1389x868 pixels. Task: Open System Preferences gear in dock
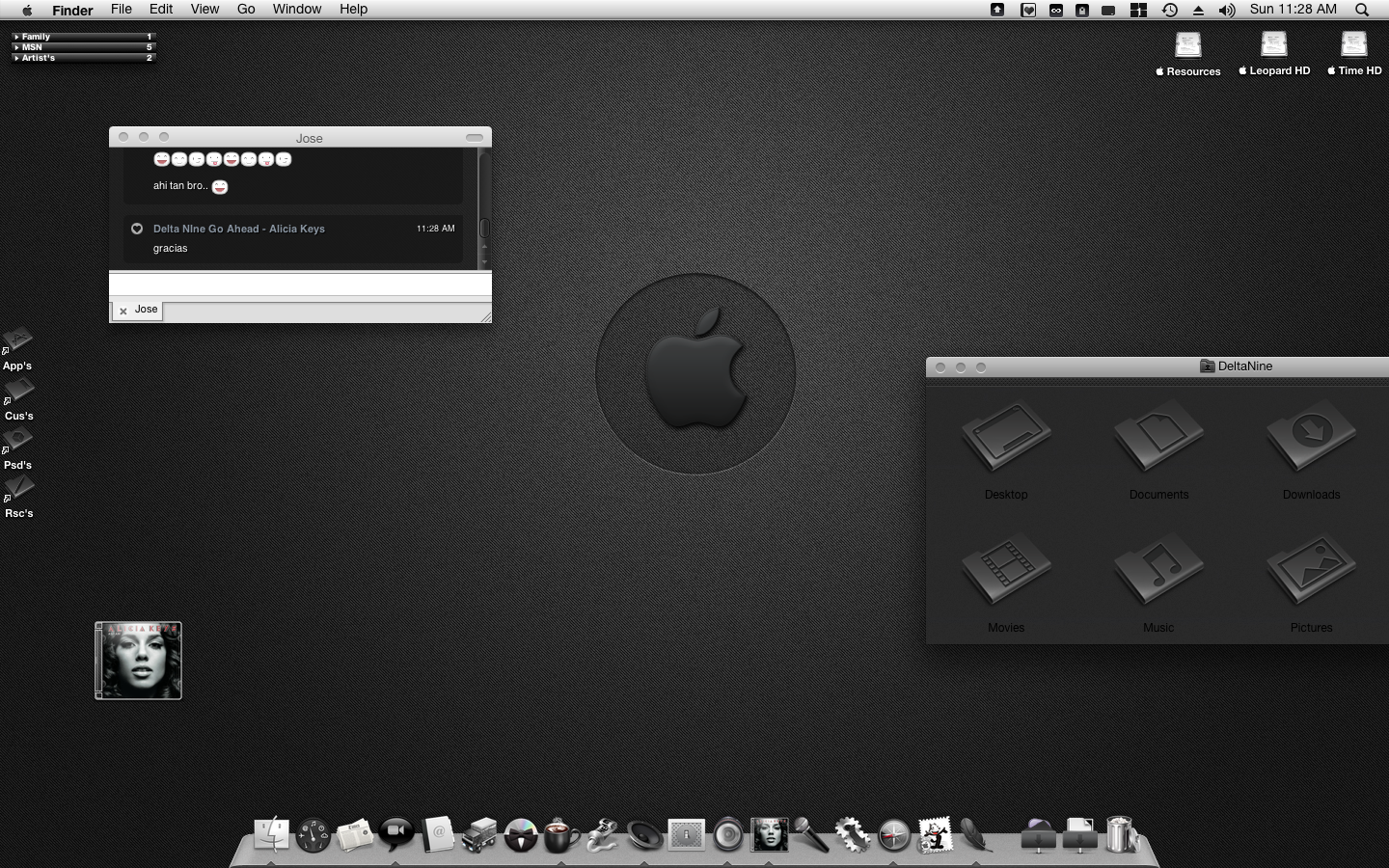pos(853,835)
